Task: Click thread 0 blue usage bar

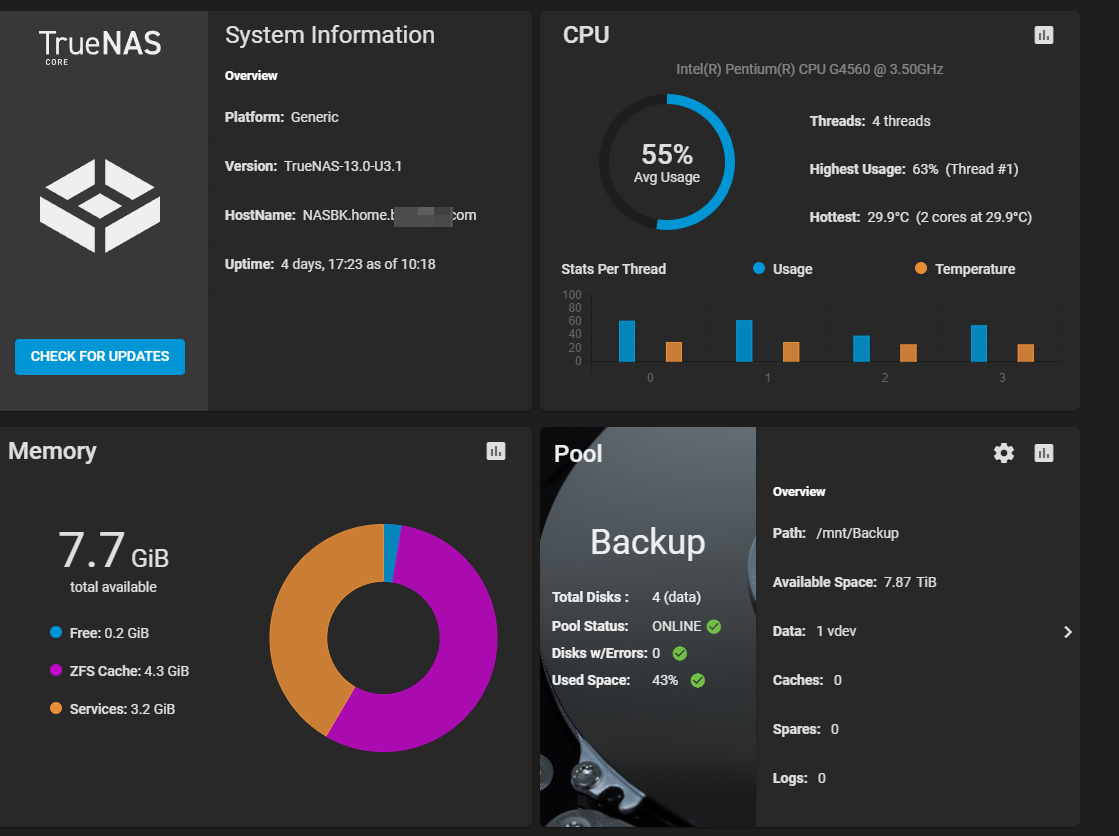Action: tap(627, 341)
